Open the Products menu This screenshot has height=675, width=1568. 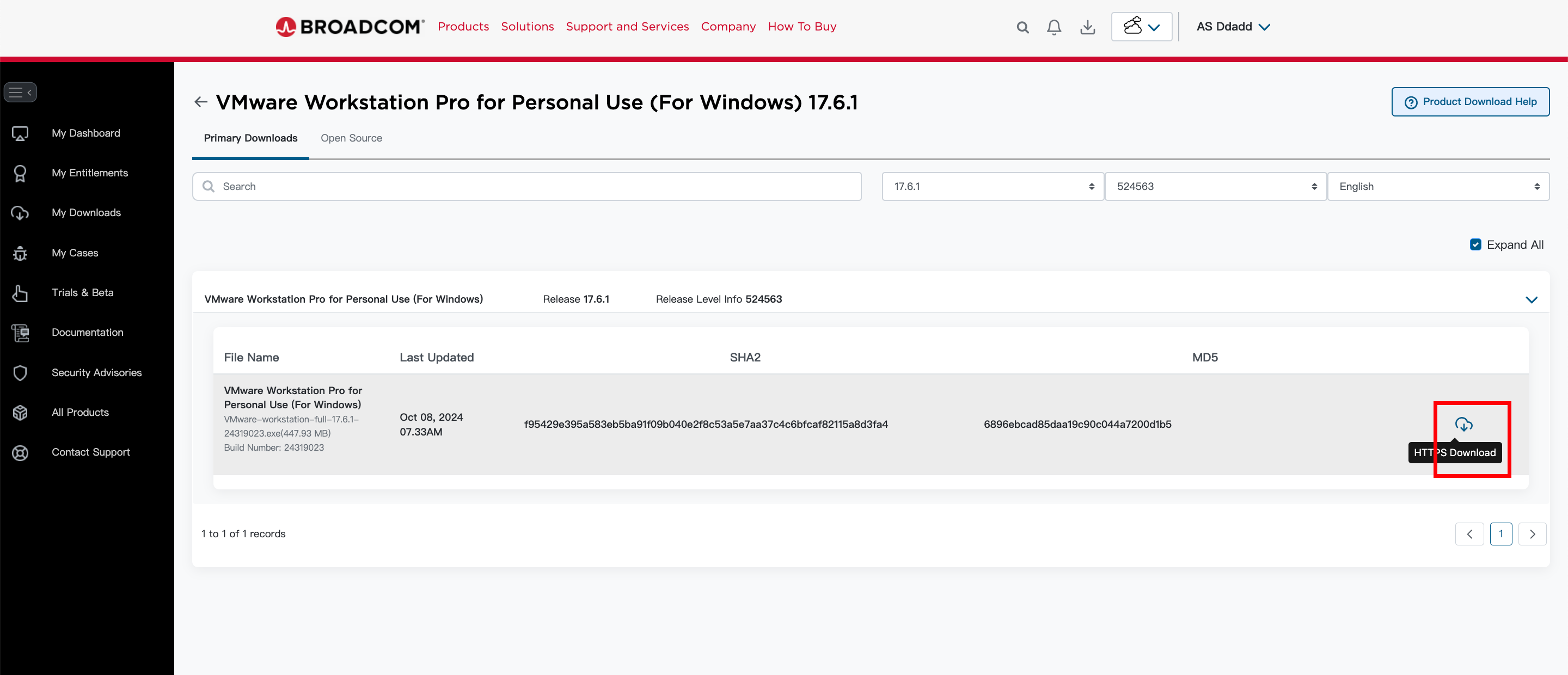463,27
